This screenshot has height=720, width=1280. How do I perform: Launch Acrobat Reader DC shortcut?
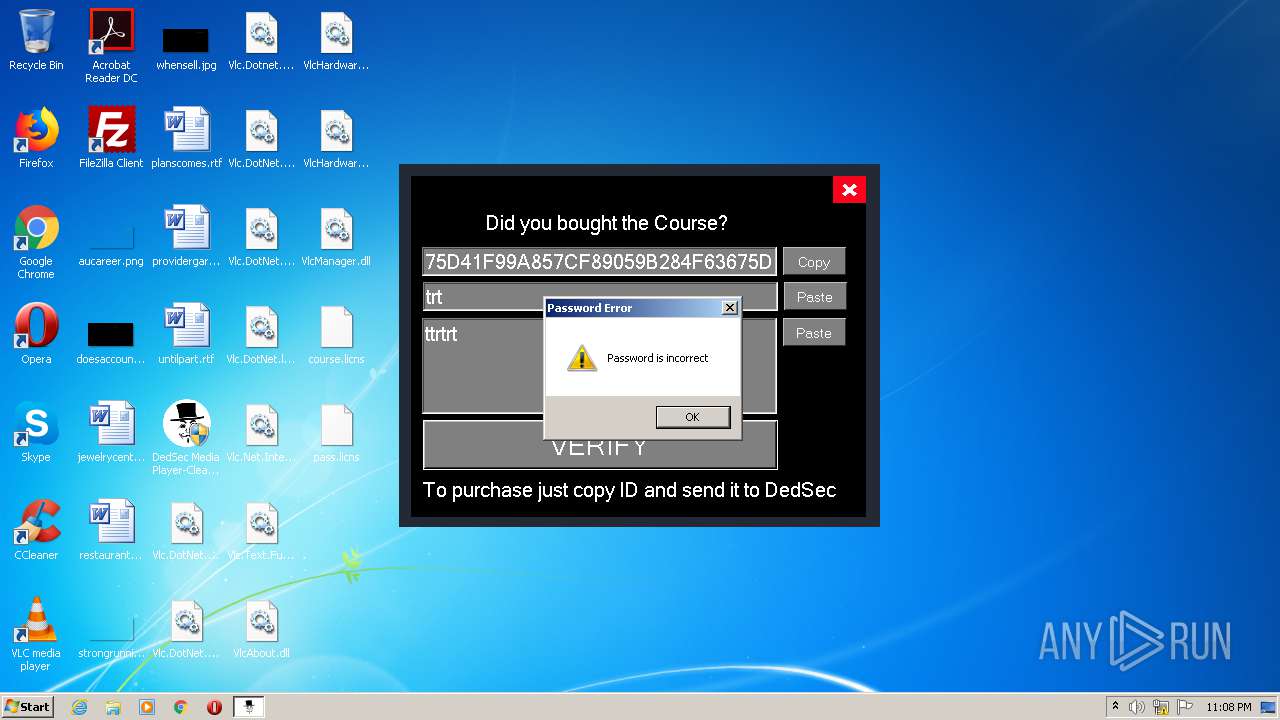[x=111, y=46]
